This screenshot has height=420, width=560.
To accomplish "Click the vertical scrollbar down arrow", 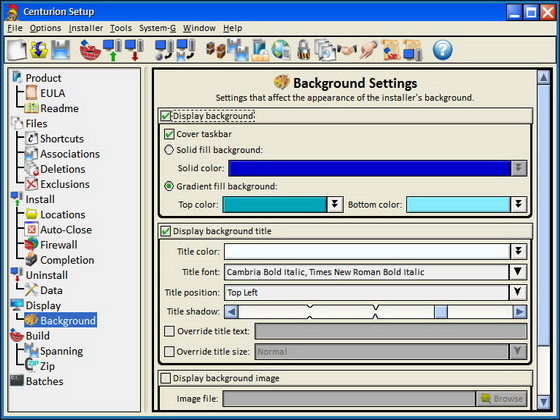I will pyautogui.click(x=544, y=402).
